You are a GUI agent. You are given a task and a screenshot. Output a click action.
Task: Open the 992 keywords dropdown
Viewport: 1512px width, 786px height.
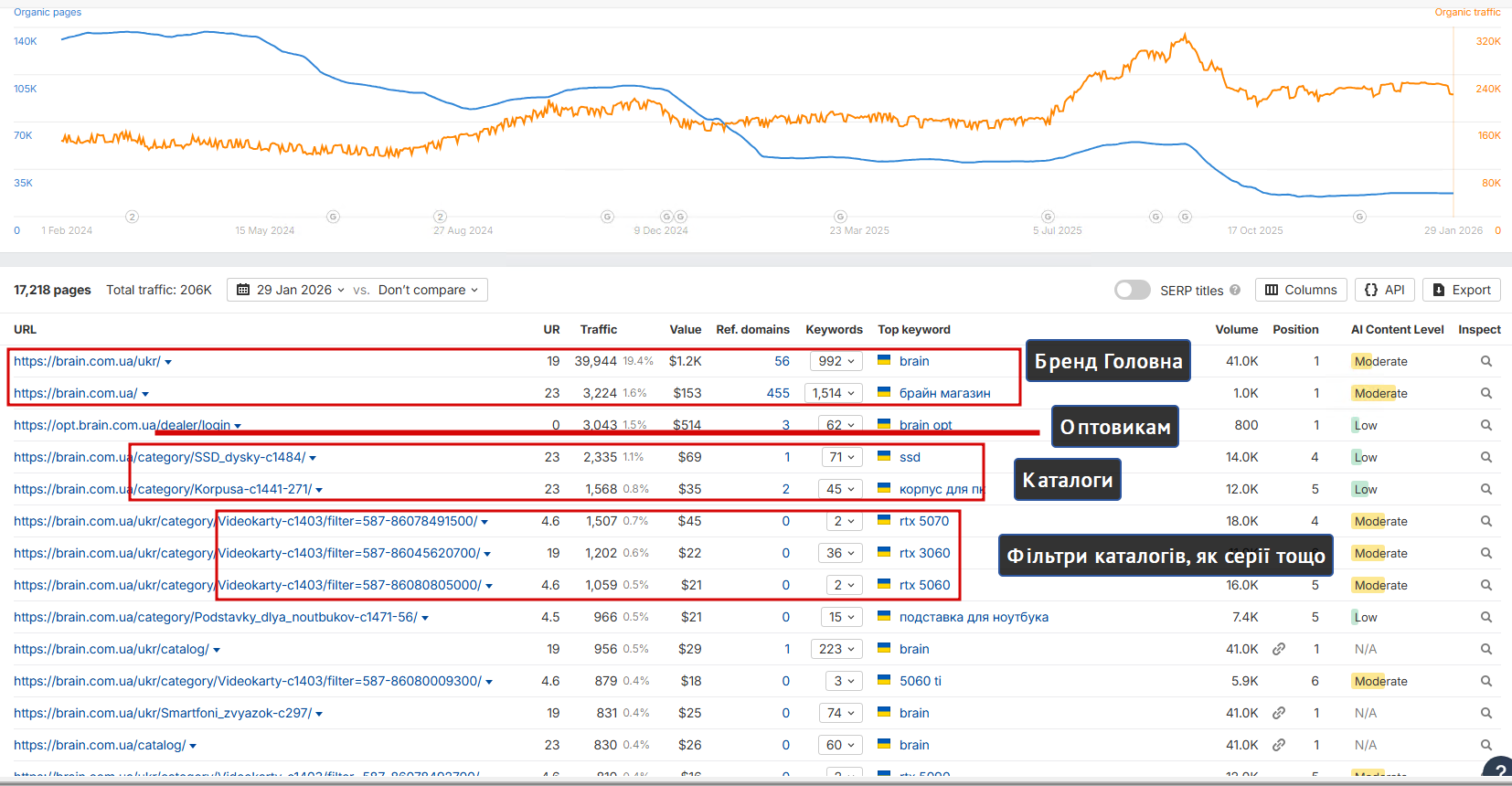click(x=836, y=361)
